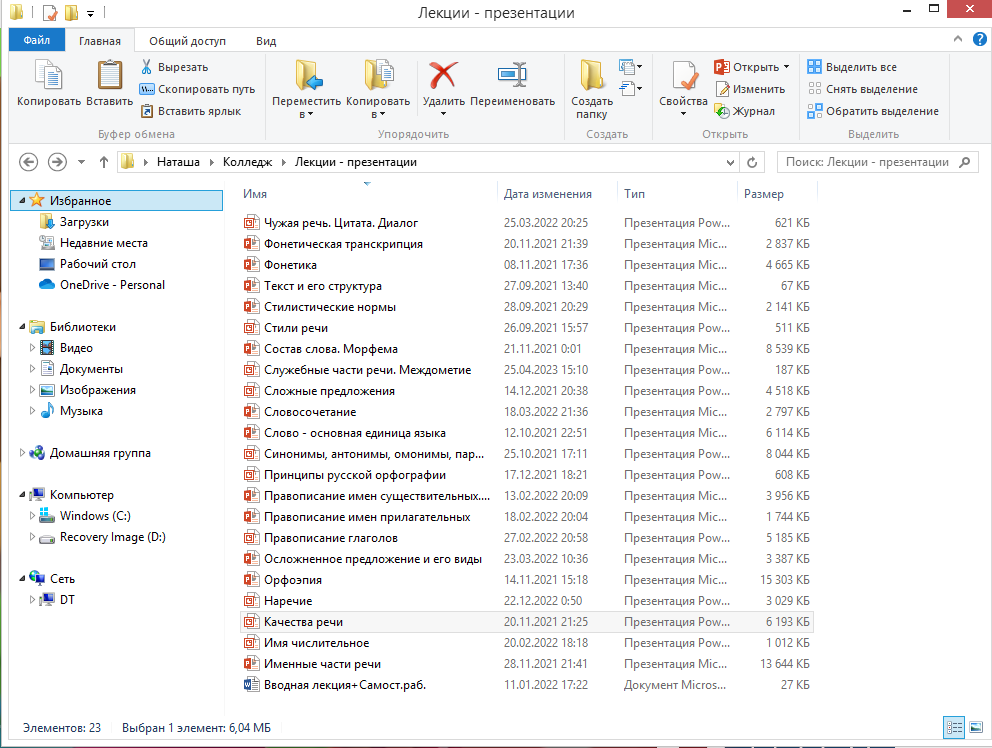Click the Paste (Вставить) clipboard icon
The width and height of the screenshot is (992, 748).
(x=109, y=76)
